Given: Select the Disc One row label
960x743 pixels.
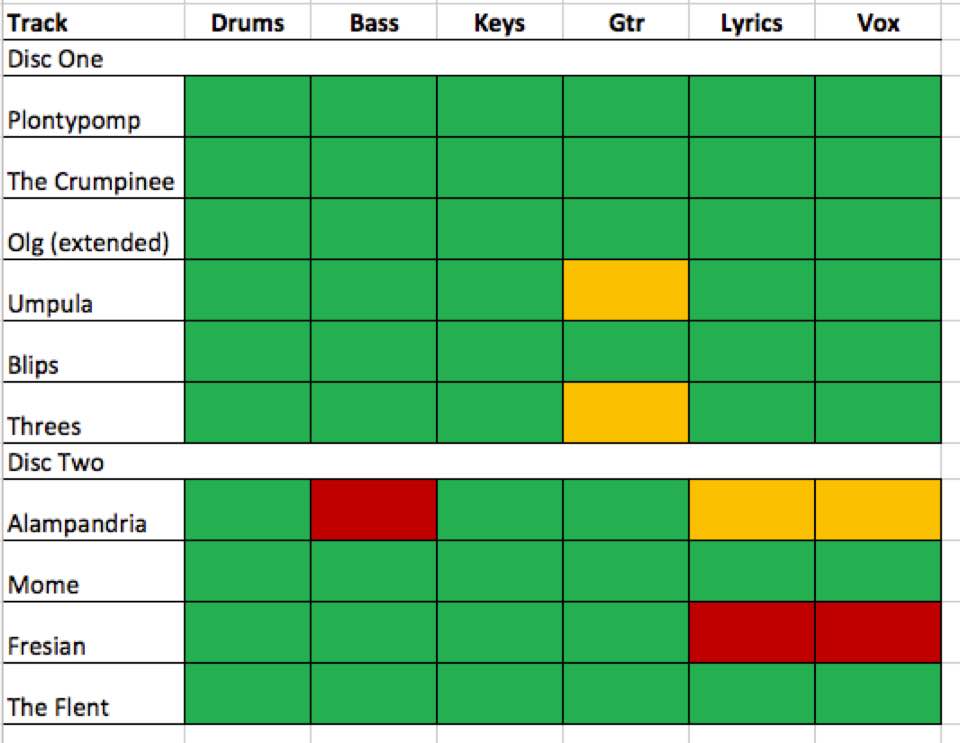Looking at the screenshot, I should (x=94, y=58).
